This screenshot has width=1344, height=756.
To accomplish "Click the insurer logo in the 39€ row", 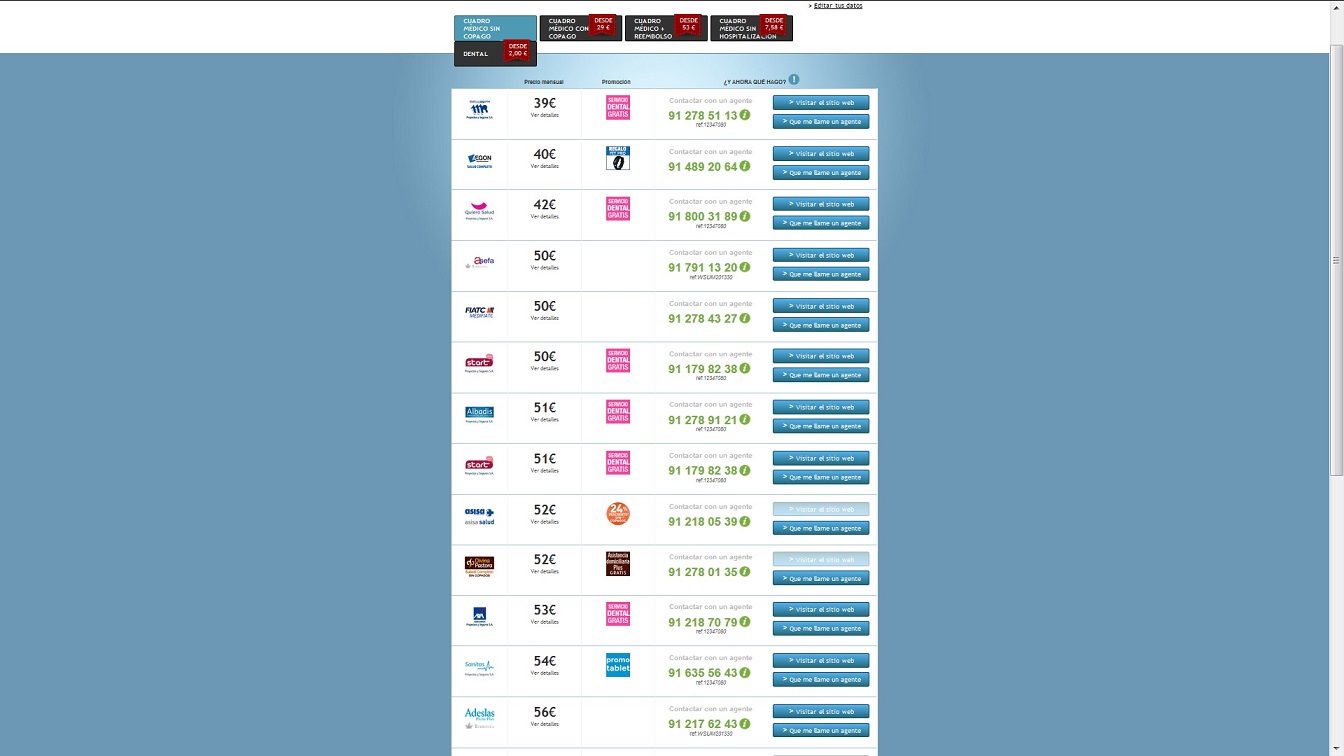I will pyautogui.click(x=479, y=109).
